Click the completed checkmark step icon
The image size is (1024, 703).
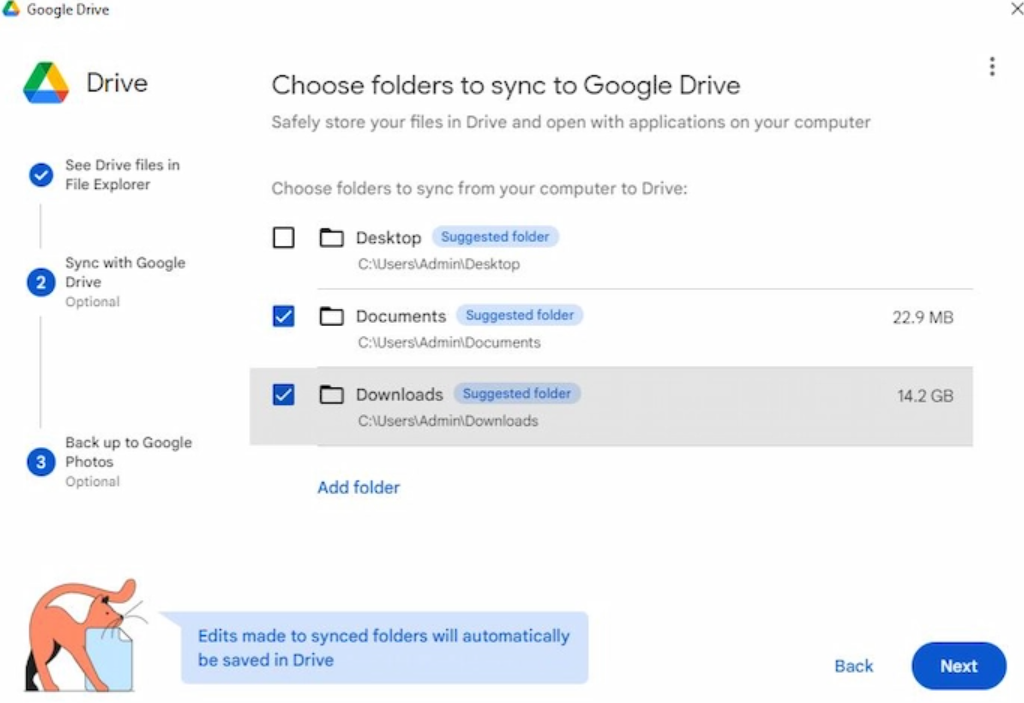tap(40, 174)
